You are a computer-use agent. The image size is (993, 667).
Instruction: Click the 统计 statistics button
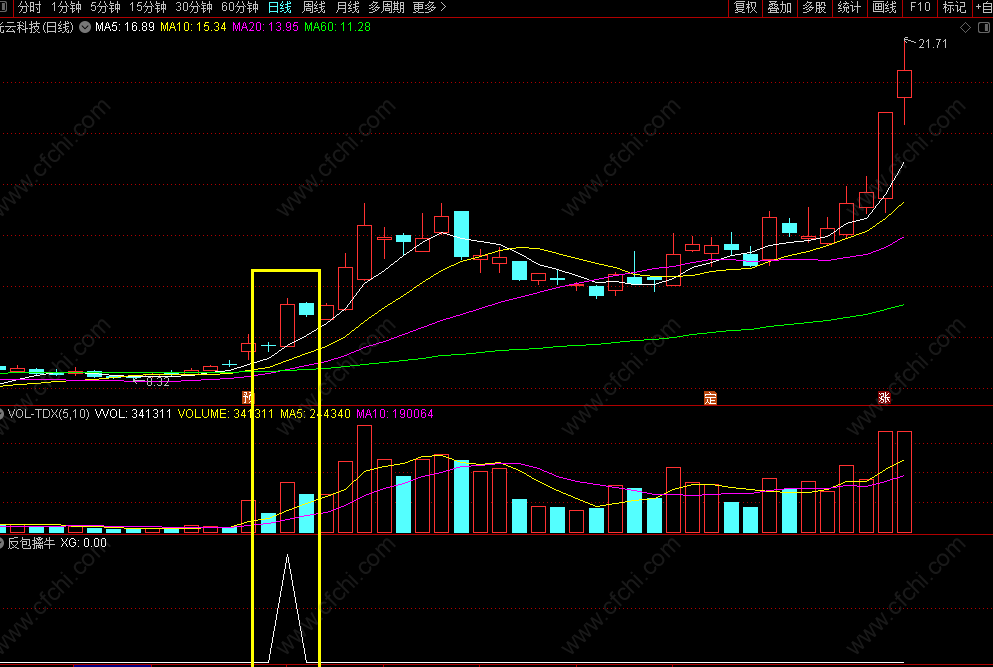click(849, 8)
